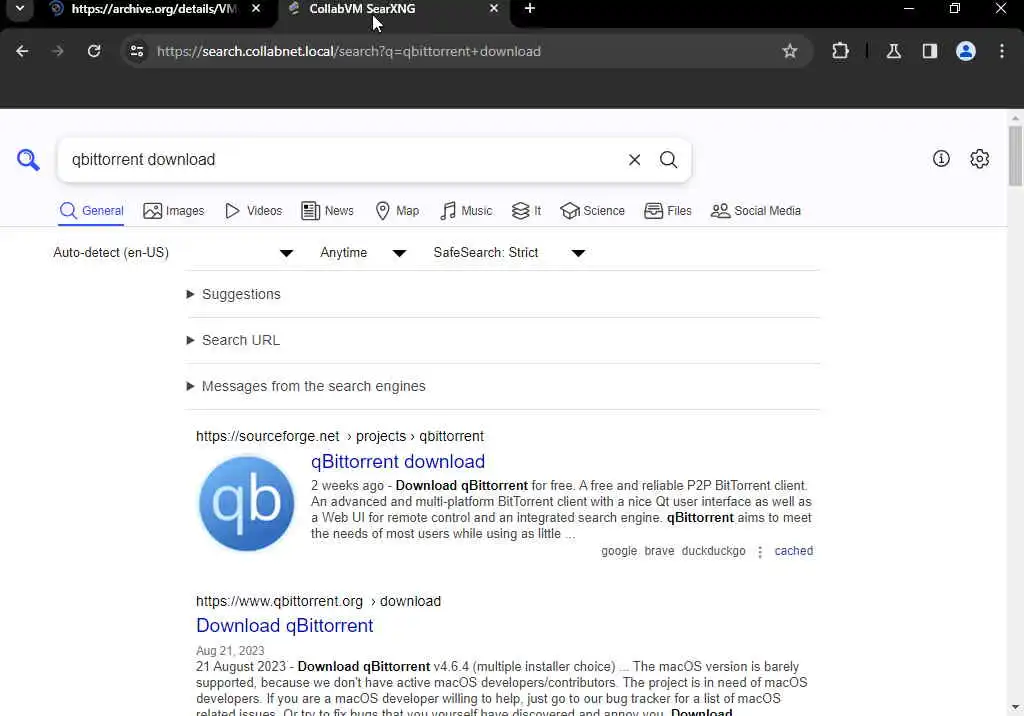This screenshot has height=716, width=1024.
Task: Select the Science search category
Action: point(592,211)
